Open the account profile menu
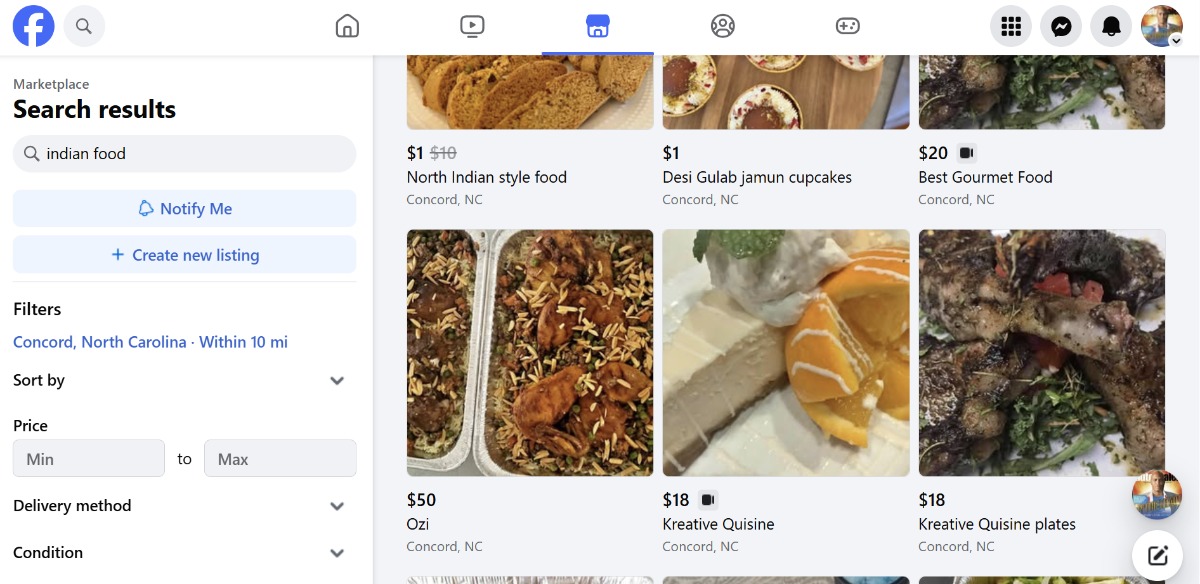Viewport: 1200px width, 584px height. click(x=1162, y=27)
